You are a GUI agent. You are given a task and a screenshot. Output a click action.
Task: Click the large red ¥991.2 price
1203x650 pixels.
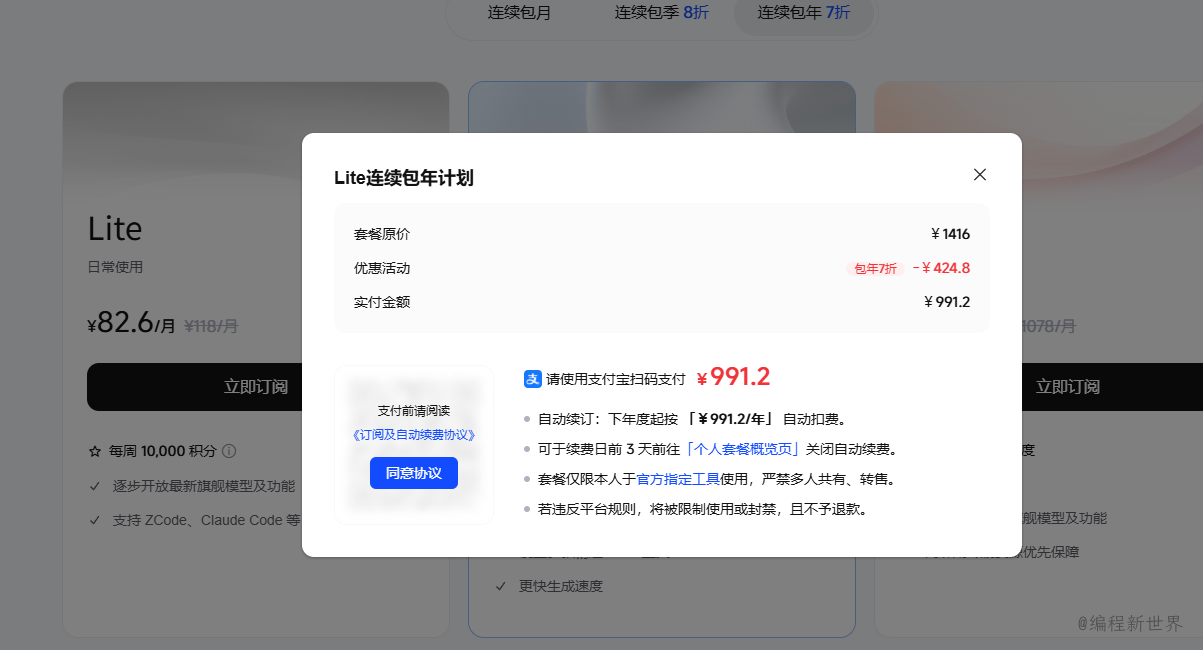pyautogui.click(x=733, y=377)
